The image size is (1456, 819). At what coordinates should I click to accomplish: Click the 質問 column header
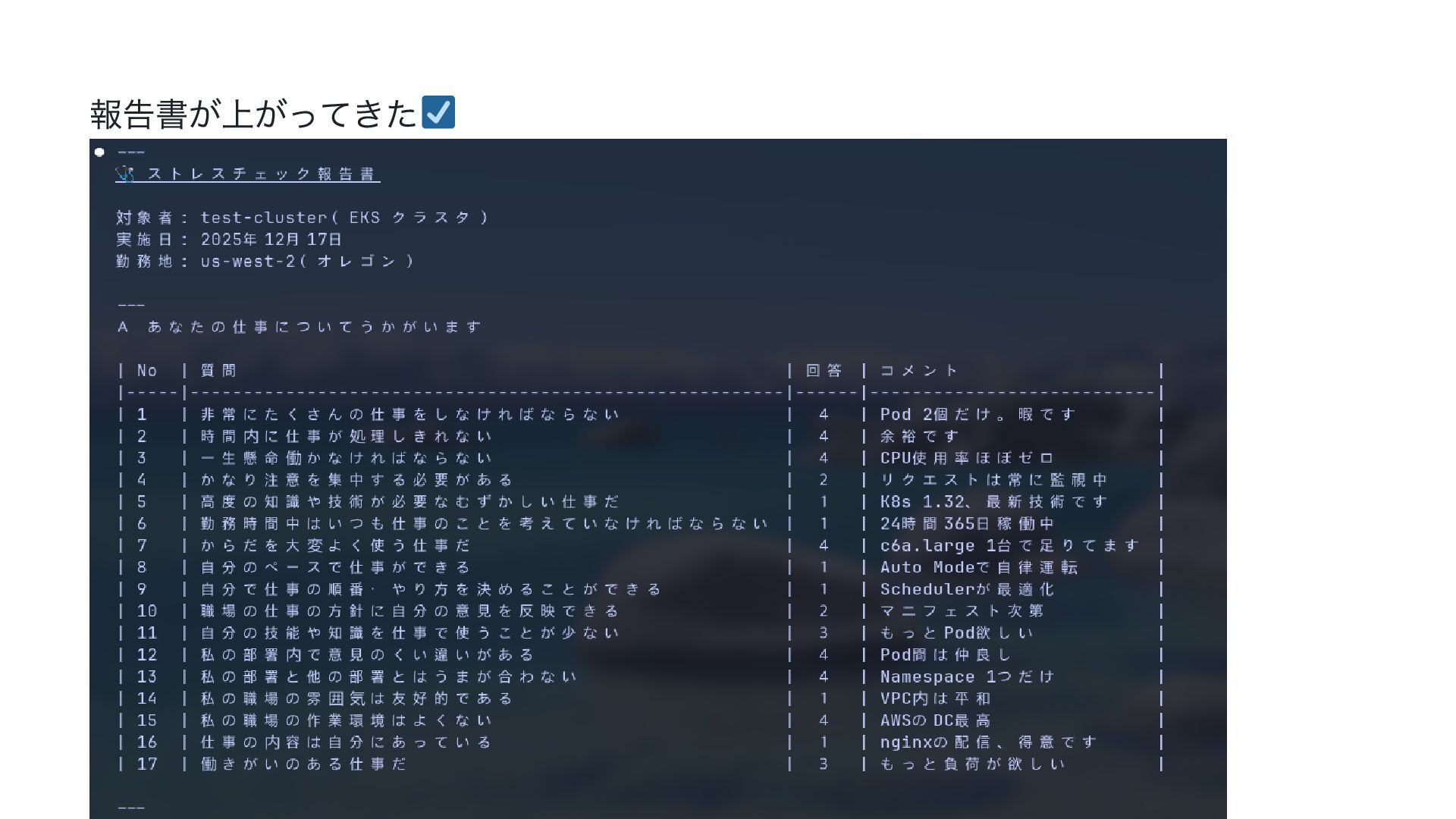coord(218,371)
